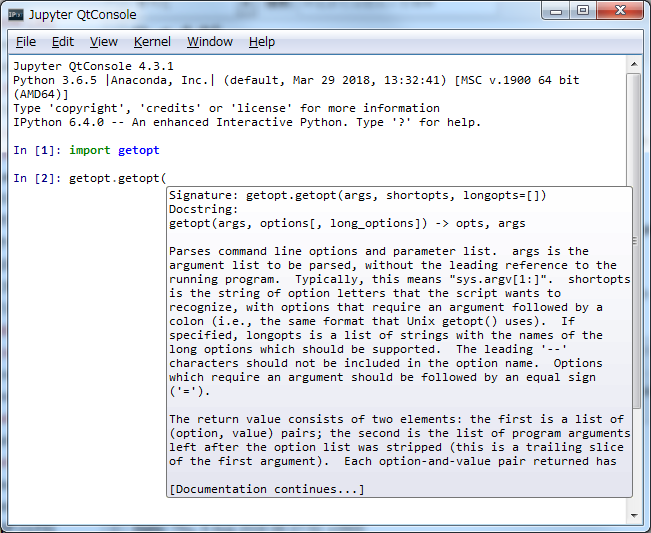Click the In [2] prompt label

(37, 178)
